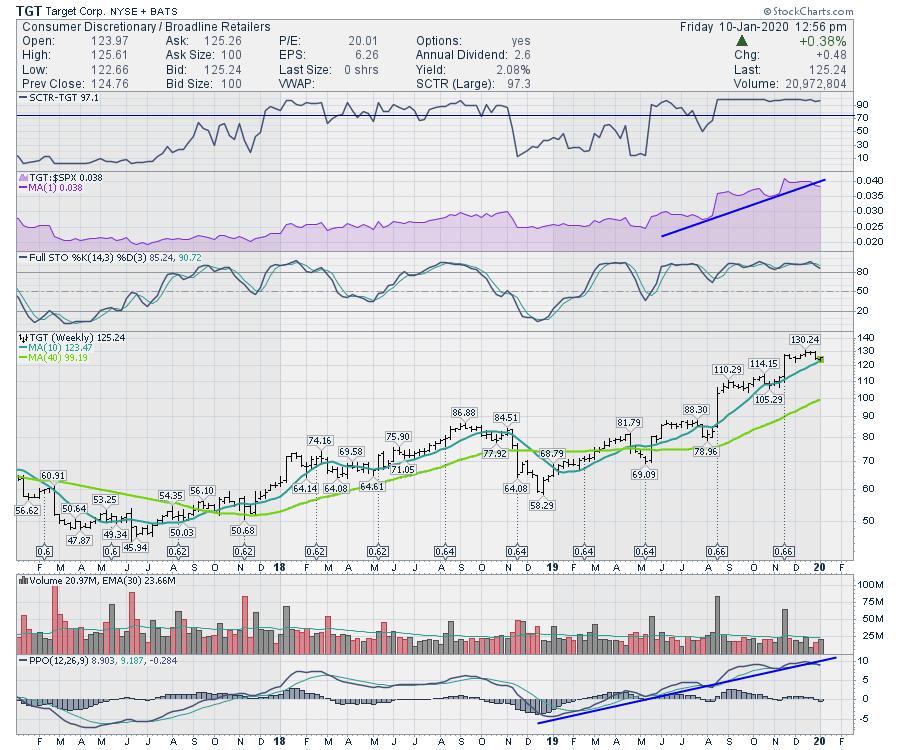Viewport: 900px width, 750px height.
Task: Click the 45.94 price low label
Action: click(x=135, y=547)
